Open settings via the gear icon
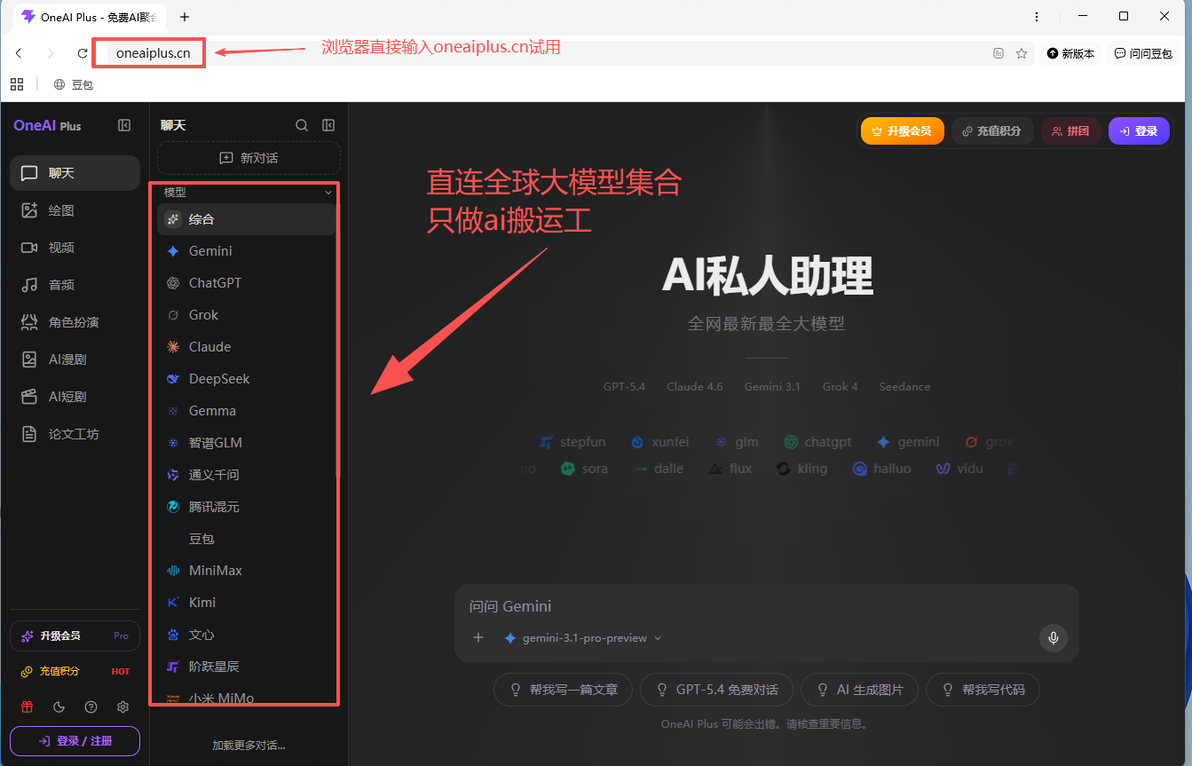Viewport: 1192px width, 766px height. [123, 707]
